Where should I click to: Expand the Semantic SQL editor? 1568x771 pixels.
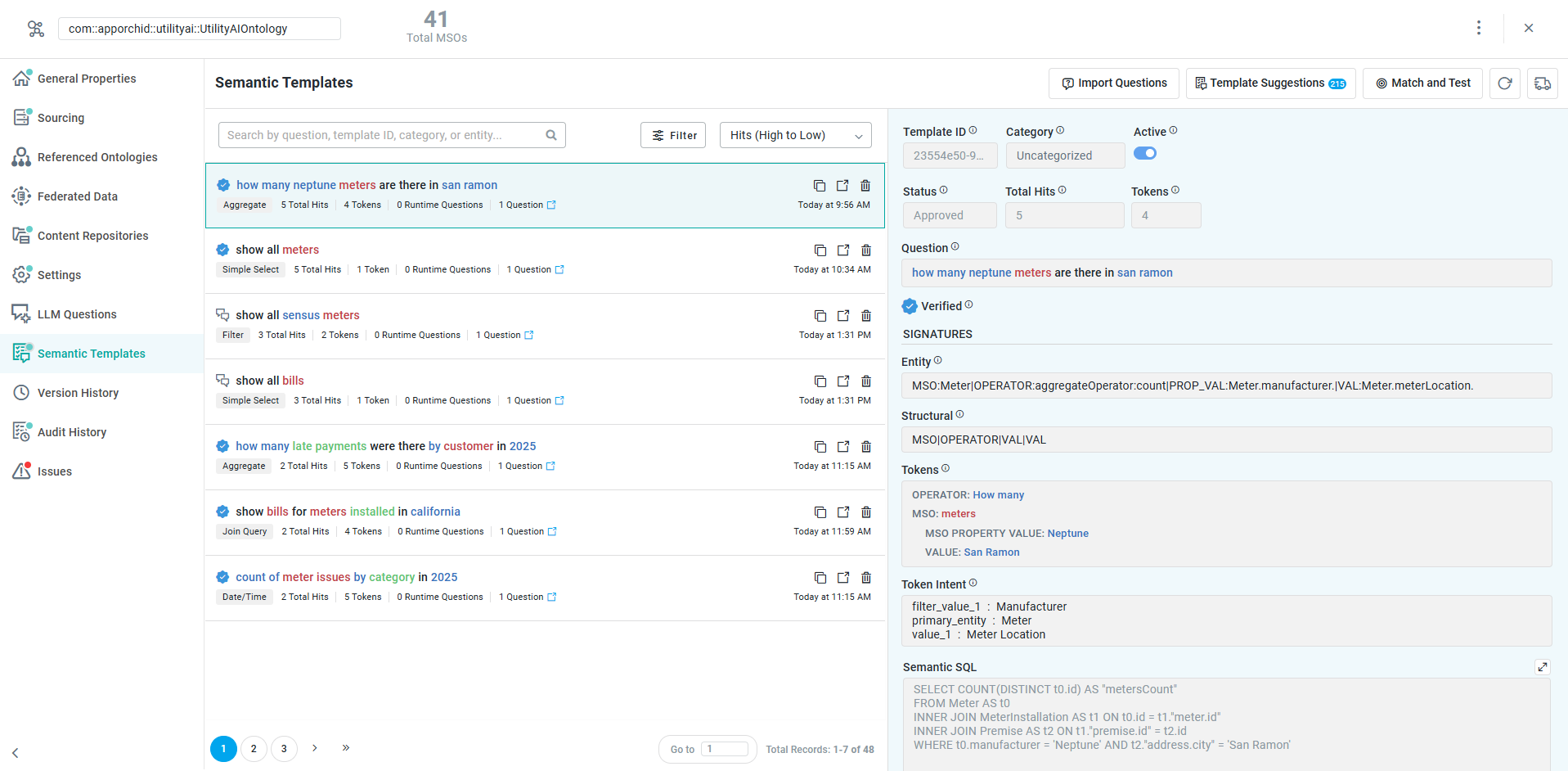(x=1543, y=667)
